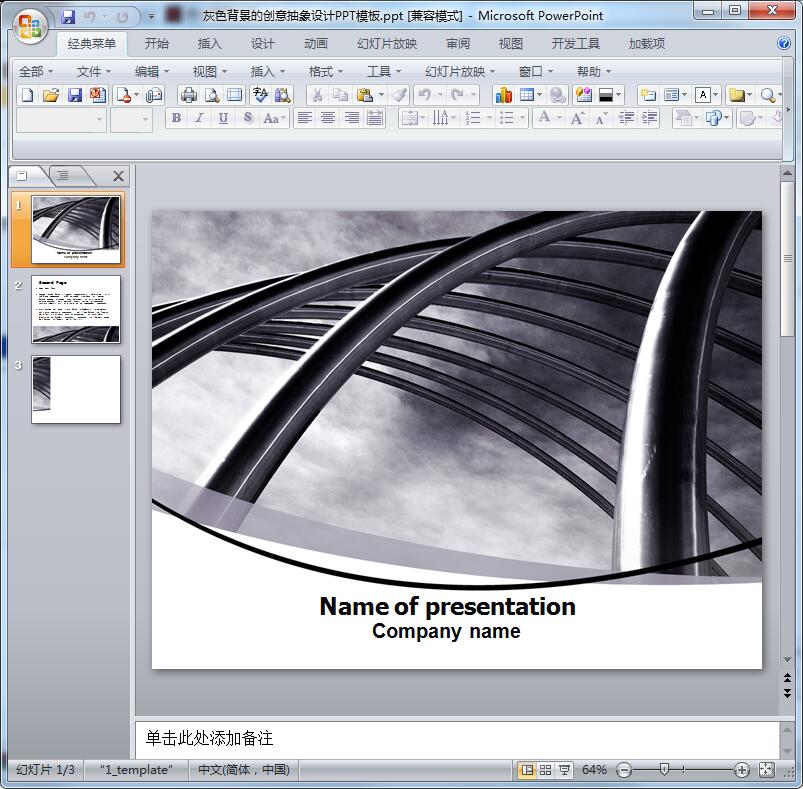Click the Print icon
Screen dimensions: 803x789
point(189,95)
